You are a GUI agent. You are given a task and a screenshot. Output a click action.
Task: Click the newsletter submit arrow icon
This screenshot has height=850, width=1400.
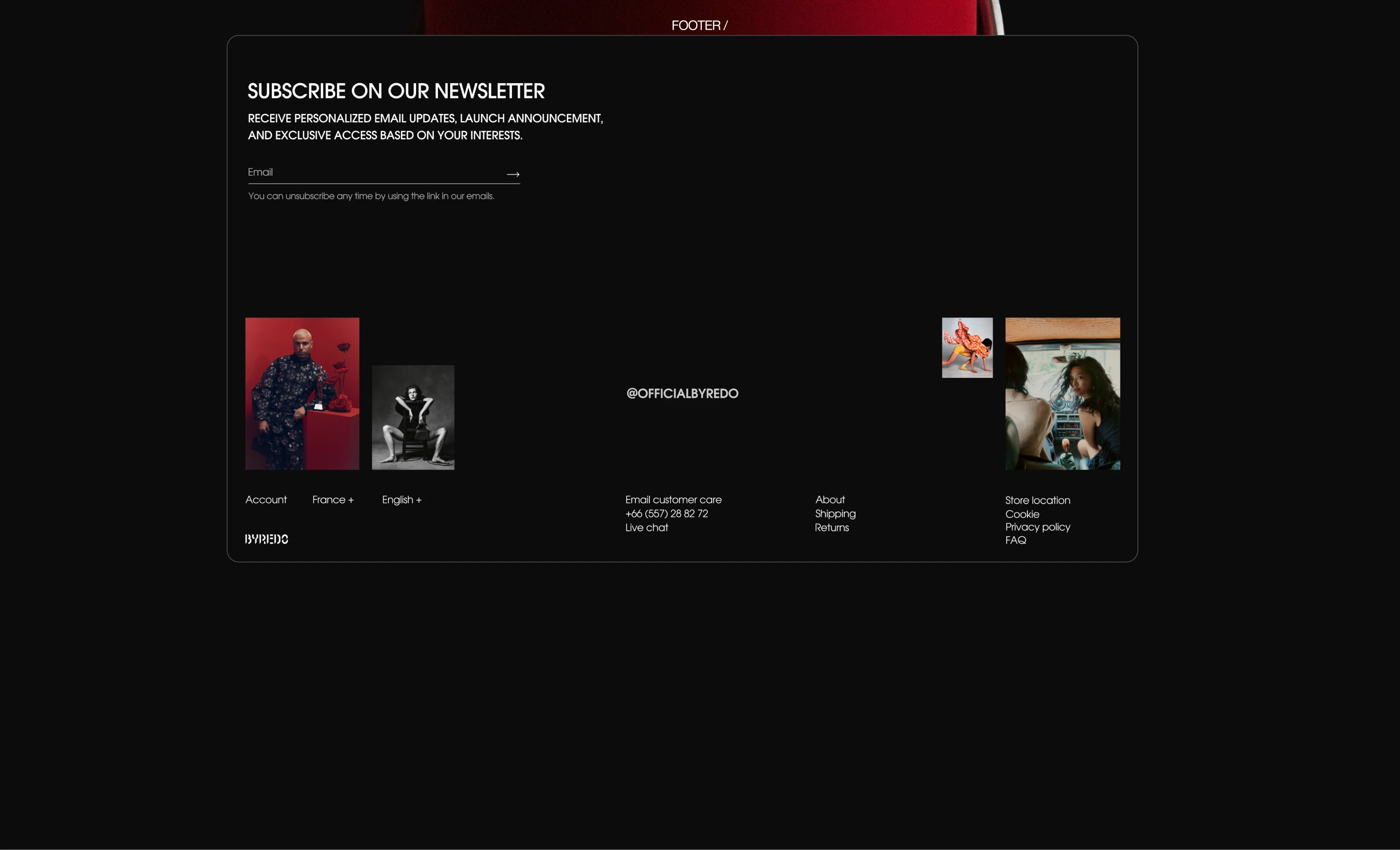click(512, 175)
